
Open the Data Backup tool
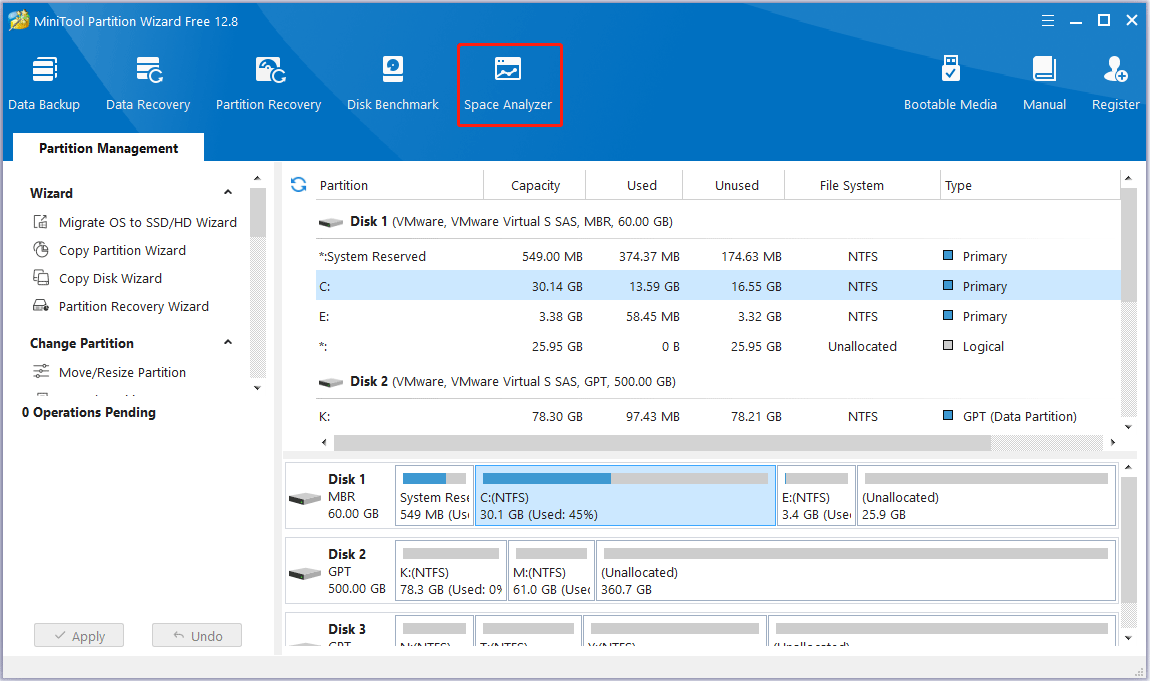pos(44,84)
